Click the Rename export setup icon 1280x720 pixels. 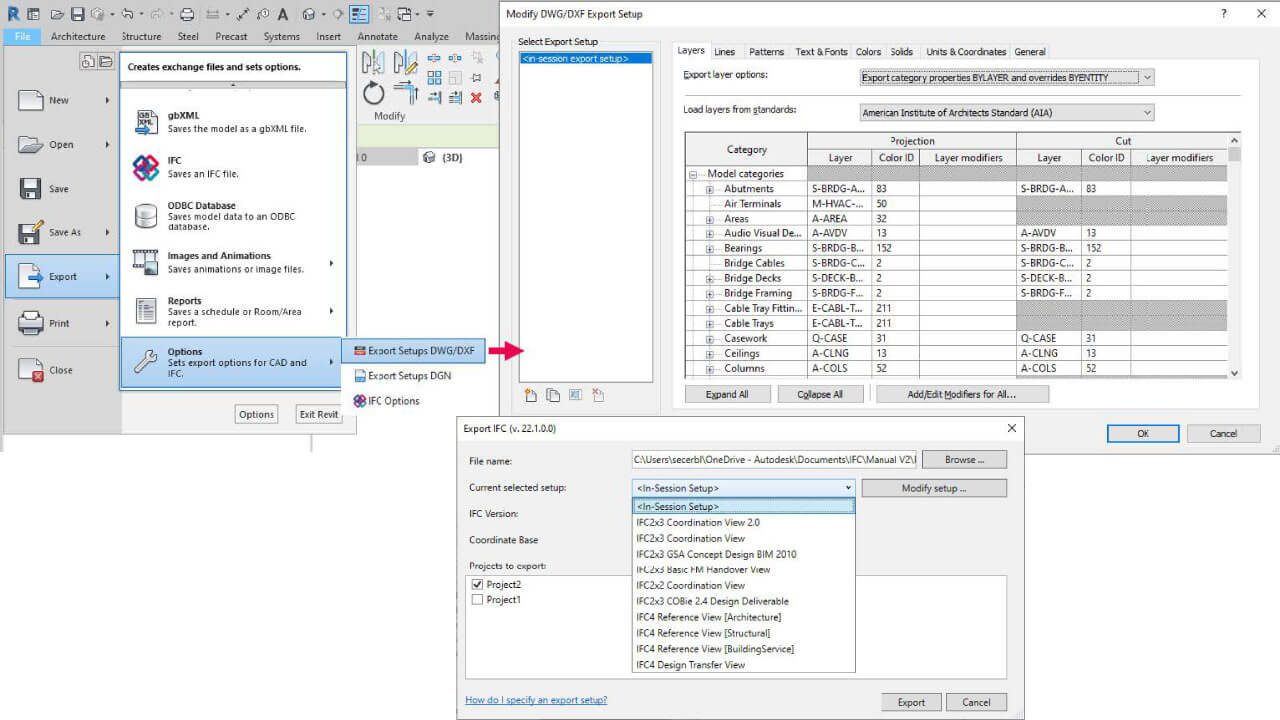[x=575, y=395]
